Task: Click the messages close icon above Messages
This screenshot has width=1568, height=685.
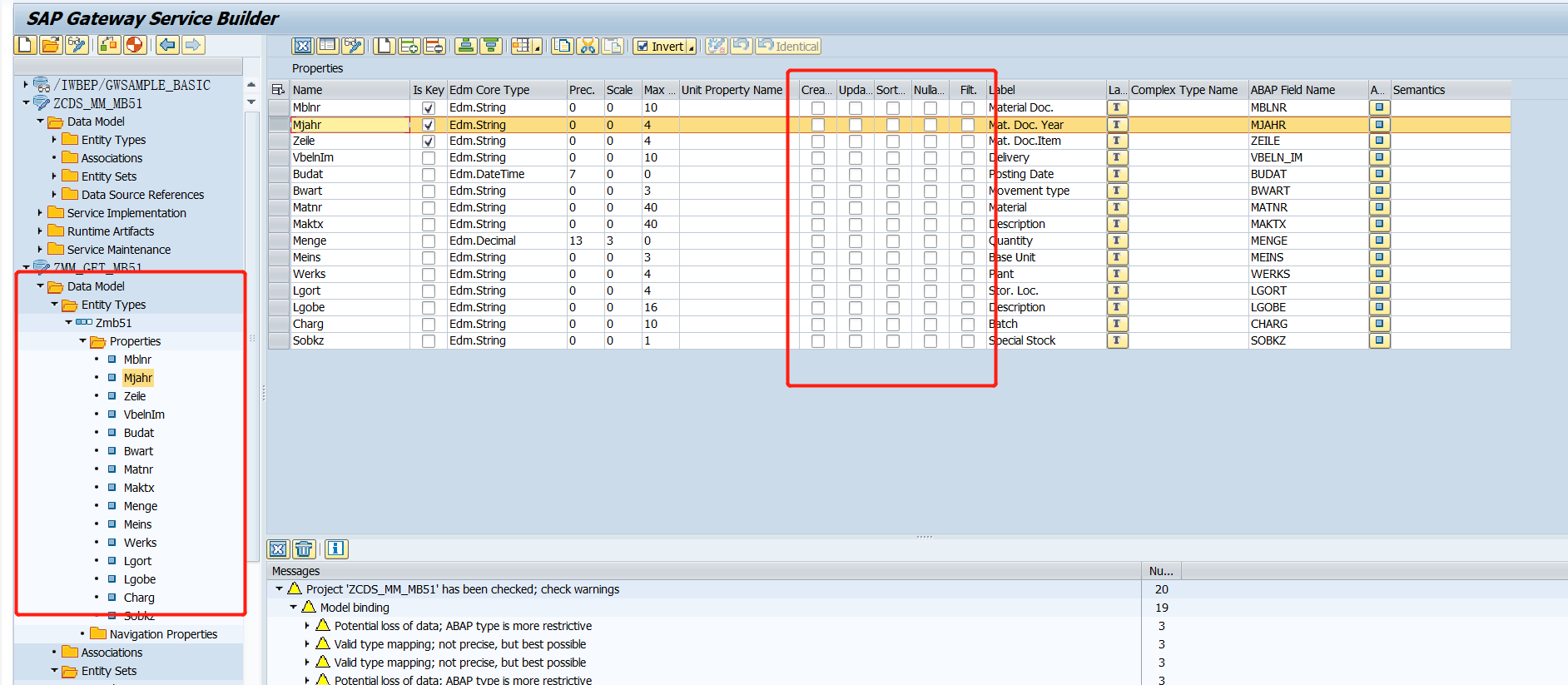Action: pos(278,548)
